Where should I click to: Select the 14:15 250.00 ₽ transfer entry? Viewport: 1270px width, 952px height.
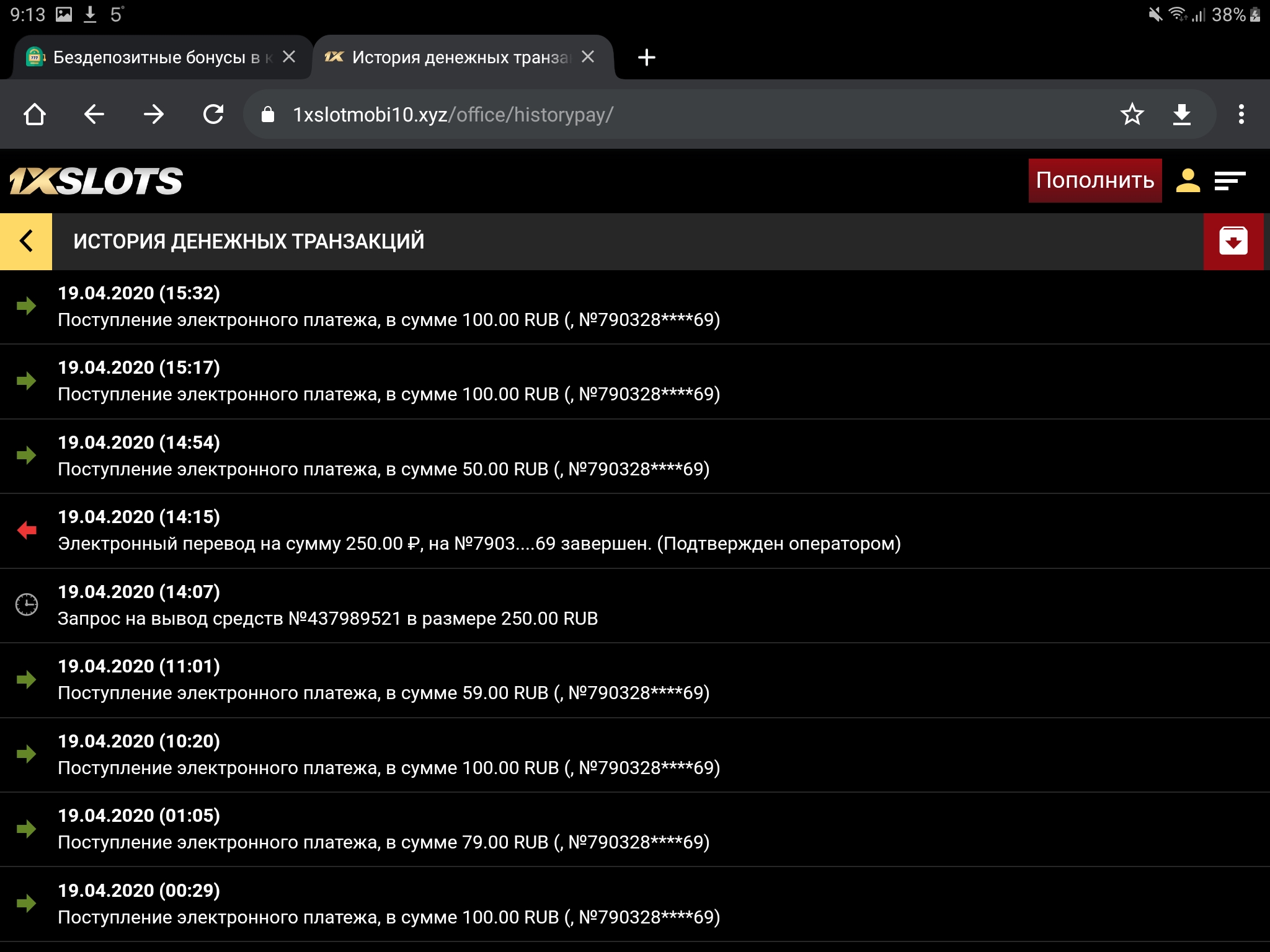[x=479, y=531]
